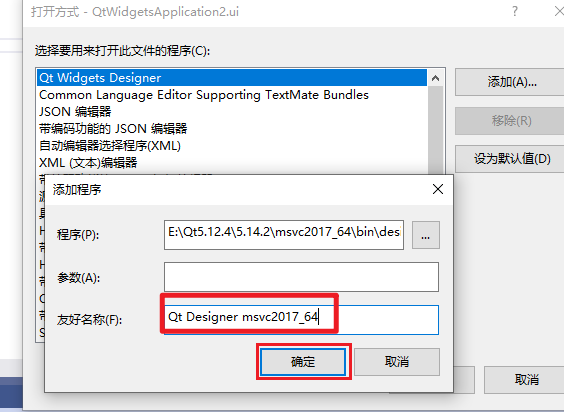Screen dimensions: 564x412
Task: Click the help question mark icon
Action: (515, 11)
